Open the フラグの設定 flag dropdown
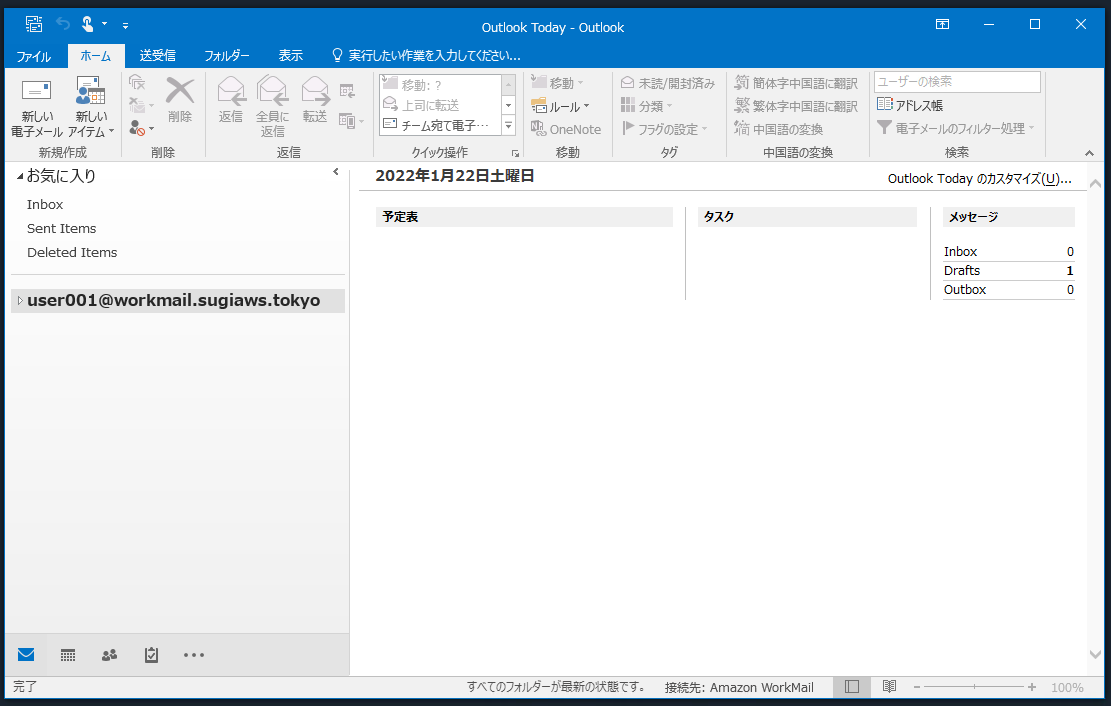The image size is (1111, 706). point(665,129)
